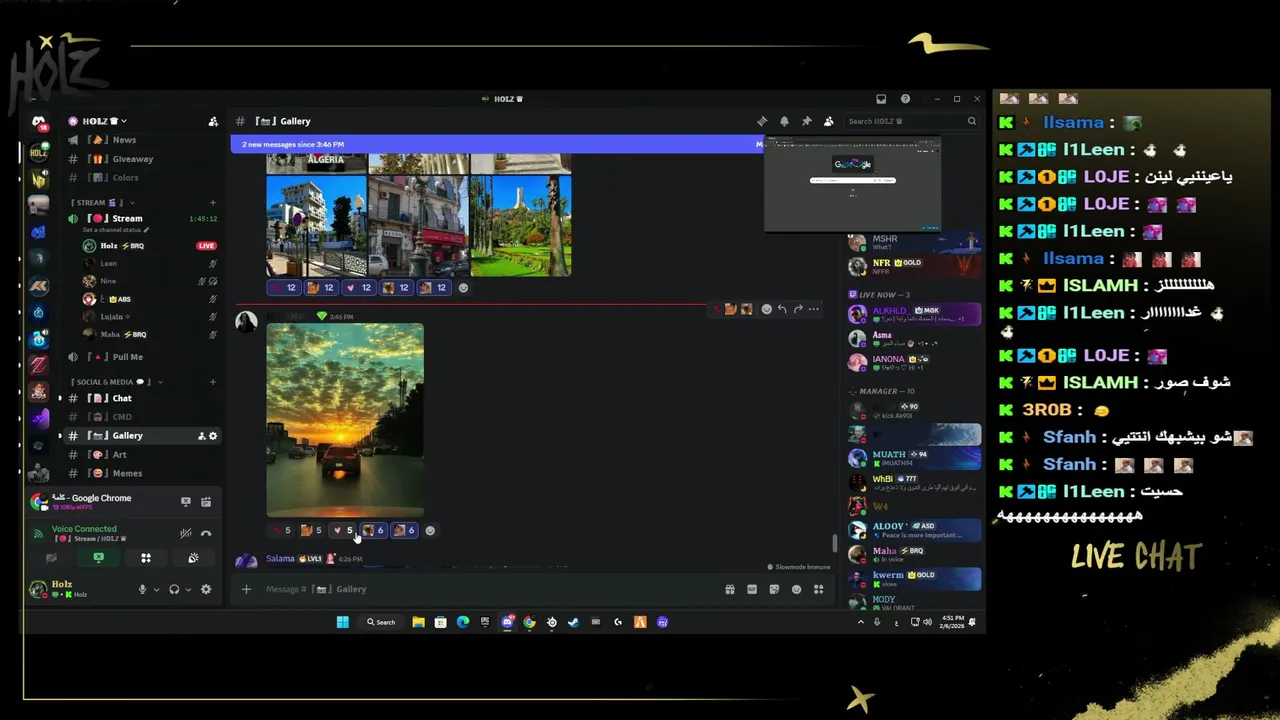This screenshot has width=1280, height=720.
Task: Open more options on the hovered message
Action: [814, 309]
